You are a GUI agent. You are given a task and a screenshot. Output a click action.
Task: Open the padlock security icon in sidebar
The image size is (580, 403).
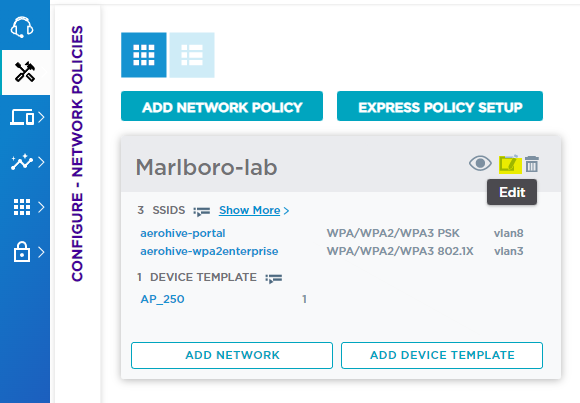click(22, 252)
